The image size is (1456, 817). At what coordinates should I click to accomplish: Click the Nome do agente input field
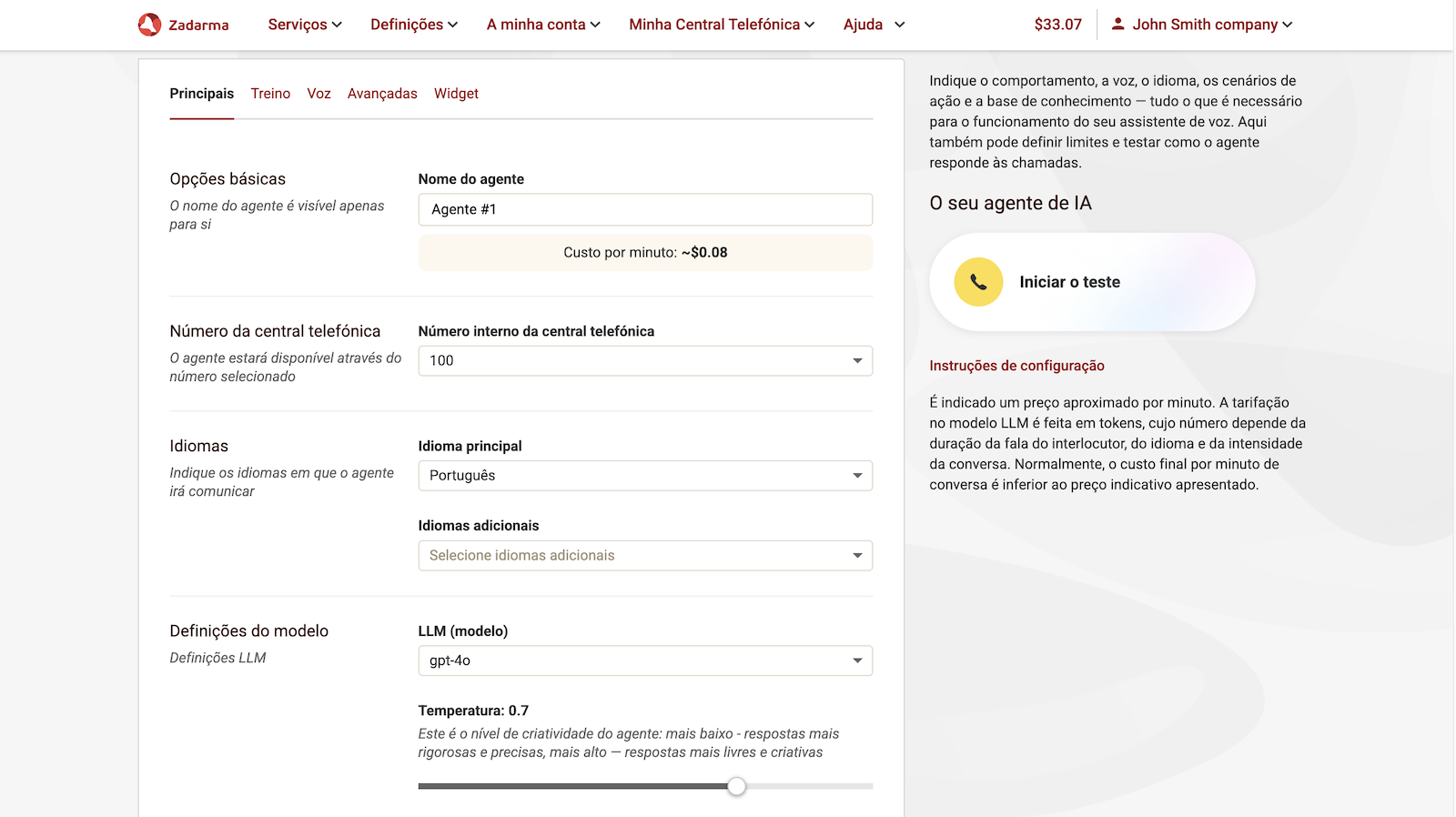(x=645, y=209)
